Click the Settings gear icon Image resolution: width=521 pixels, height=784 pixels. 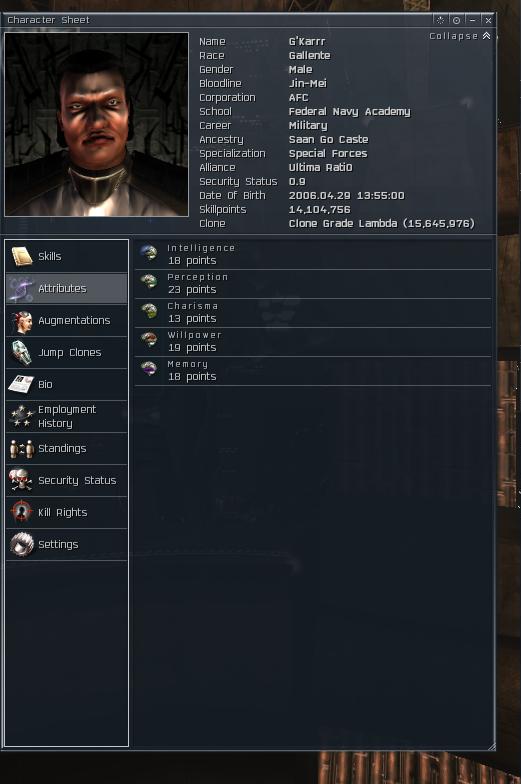point(22,544)
